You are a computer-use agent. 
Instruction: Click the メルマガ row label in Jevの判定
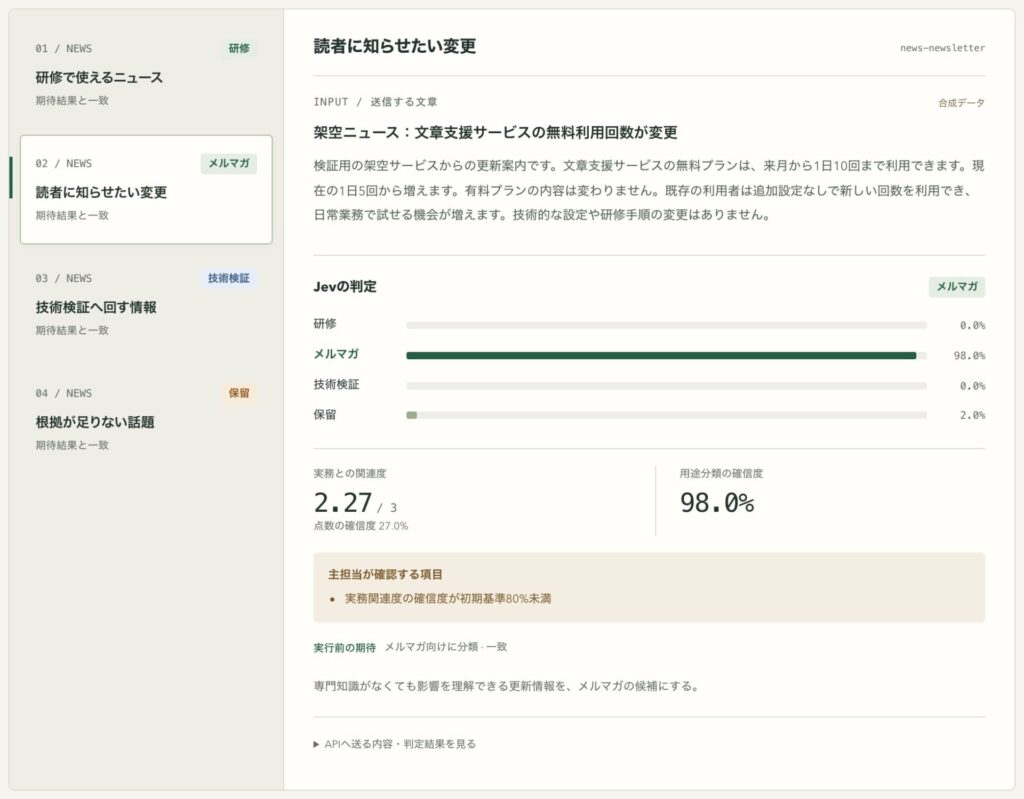[336, 353]
